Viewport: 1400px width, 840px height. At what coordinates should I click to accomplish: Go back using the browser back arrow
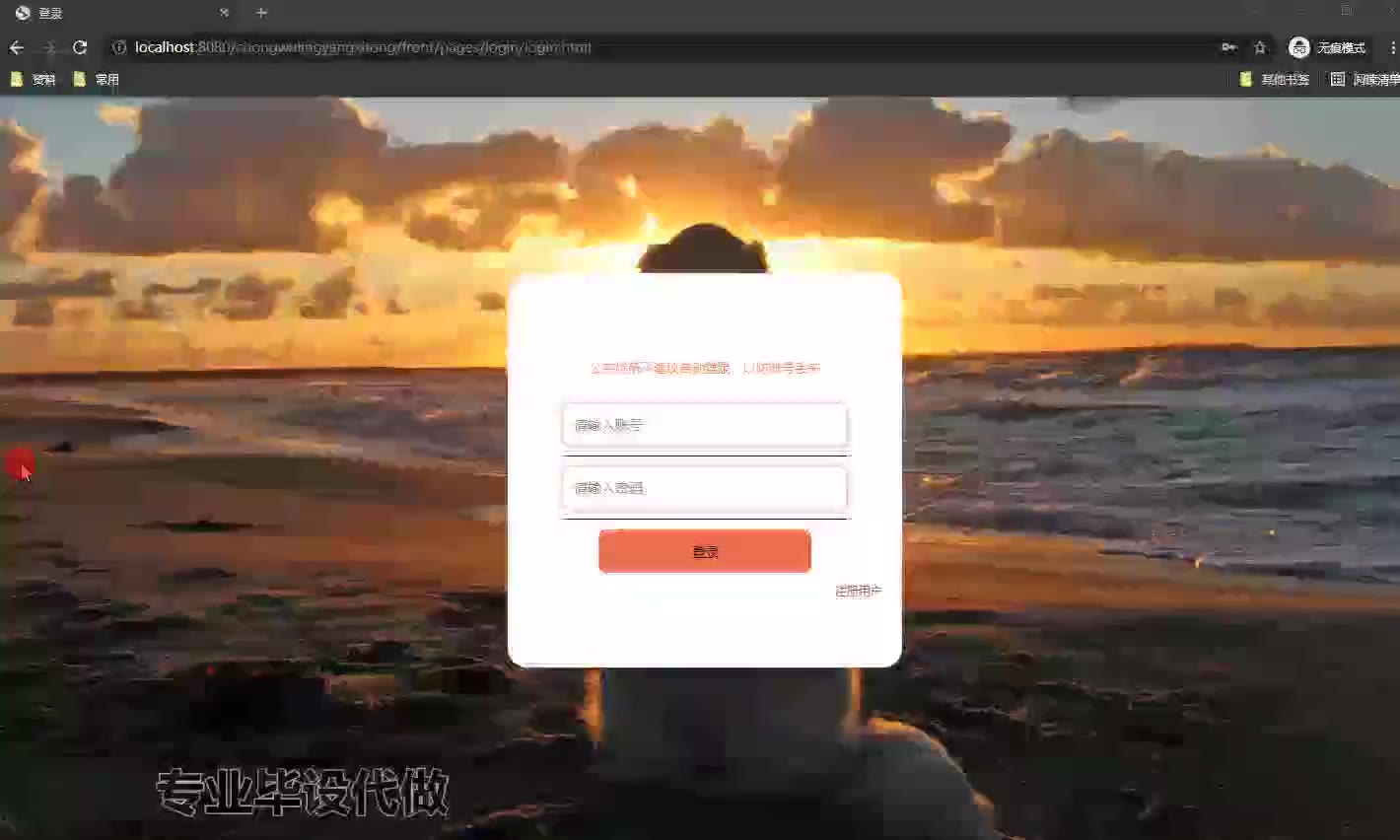[17, 47]
